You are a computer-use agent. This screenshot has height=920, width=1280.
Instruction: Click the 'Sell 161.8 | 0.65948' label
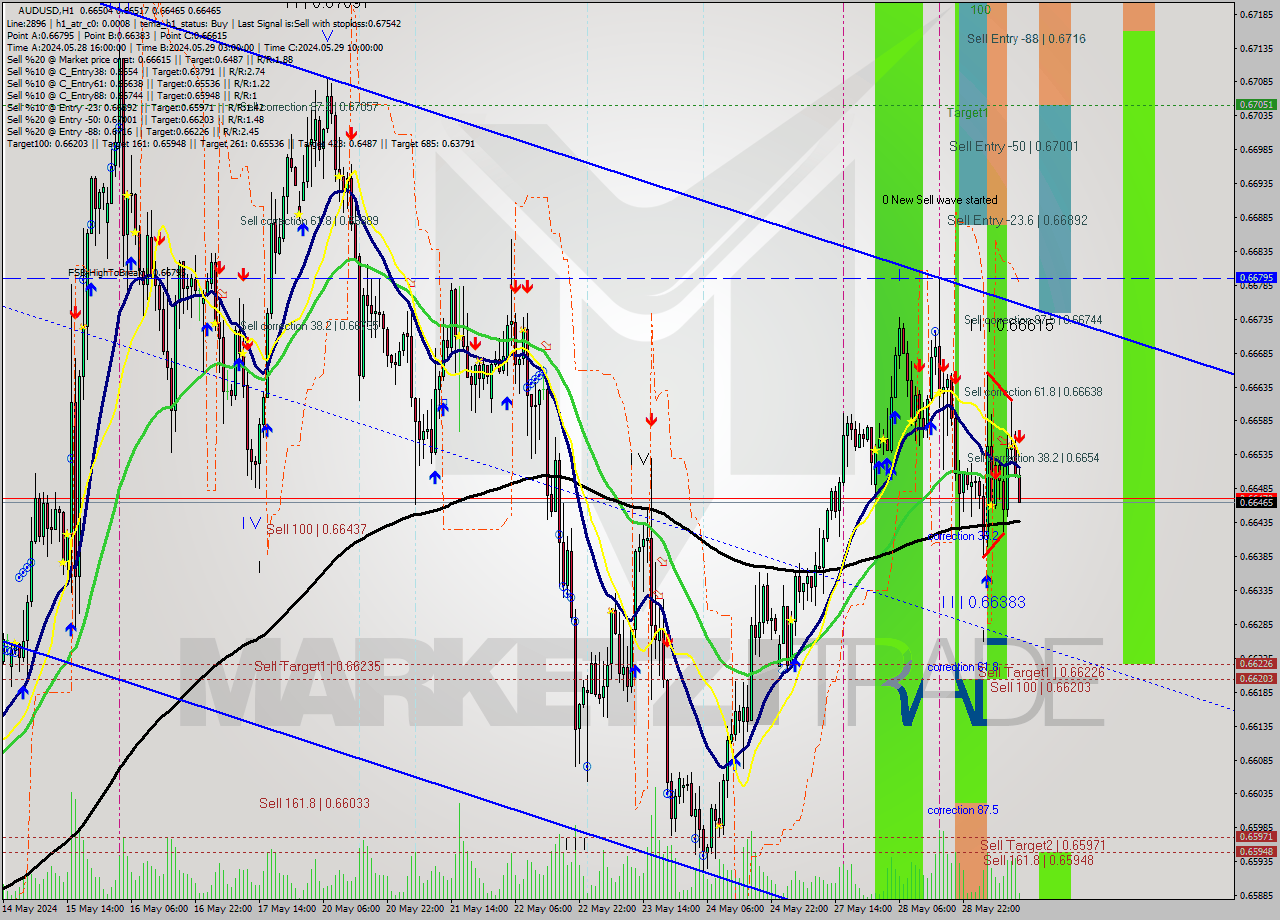point(1038,859)
